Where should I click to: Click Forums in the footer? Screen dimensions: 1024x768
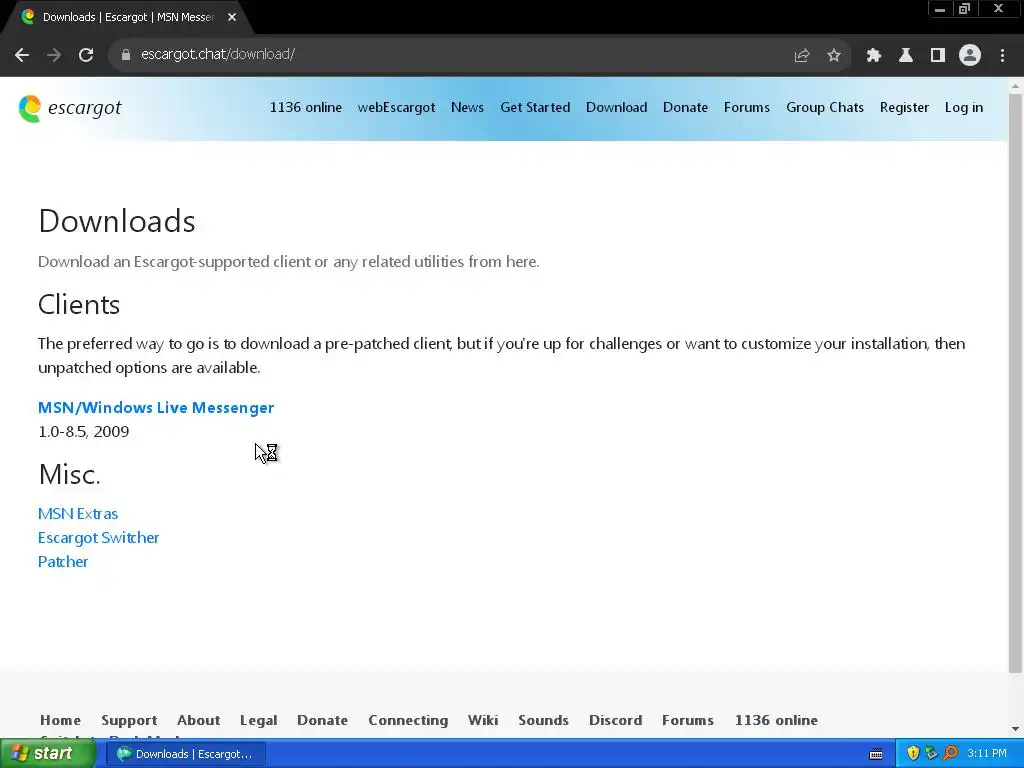pyautogui.click(x=688, y=720)
